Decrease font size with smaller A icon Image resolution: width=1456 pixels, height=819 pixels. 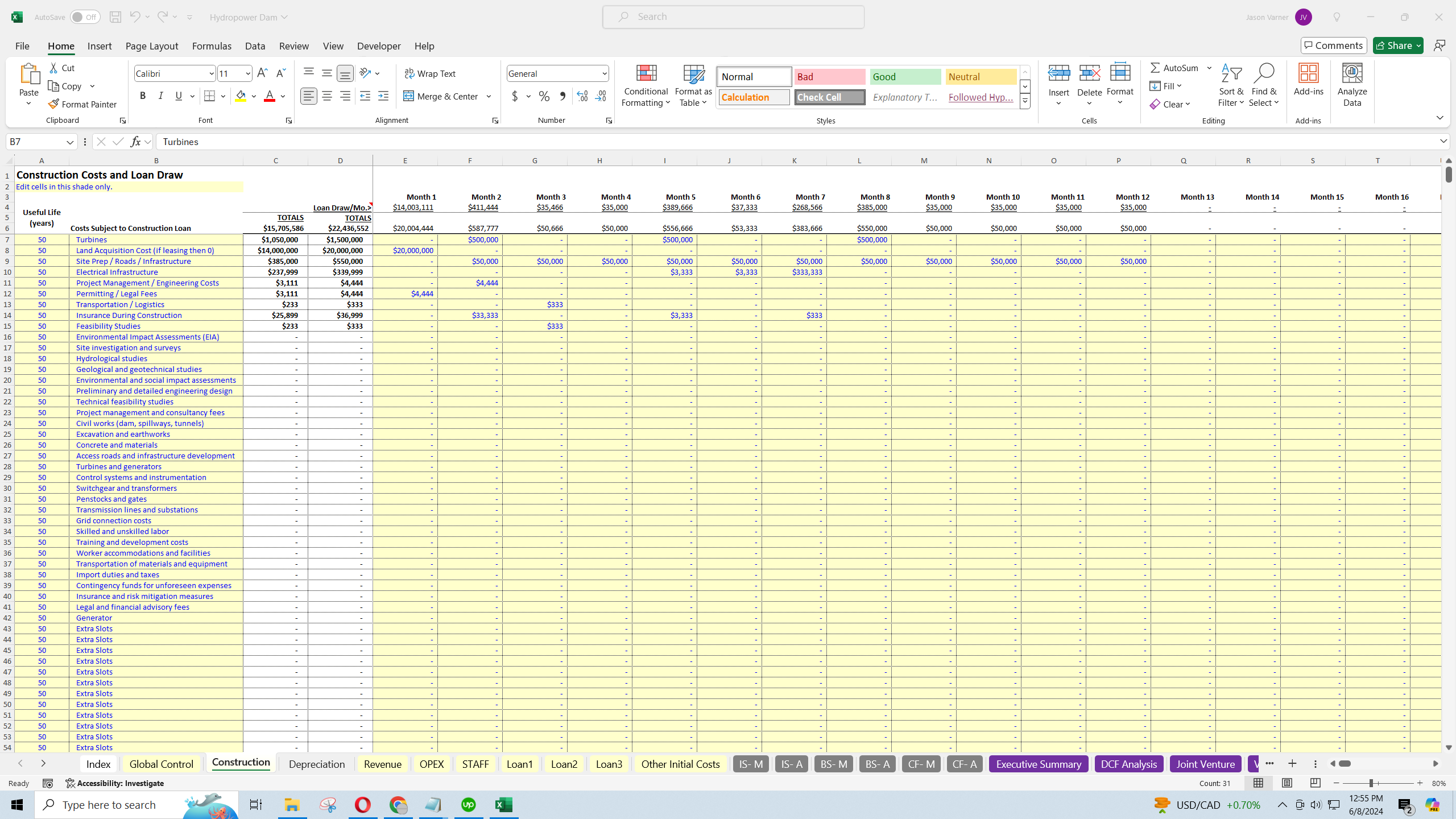(281, 73)
